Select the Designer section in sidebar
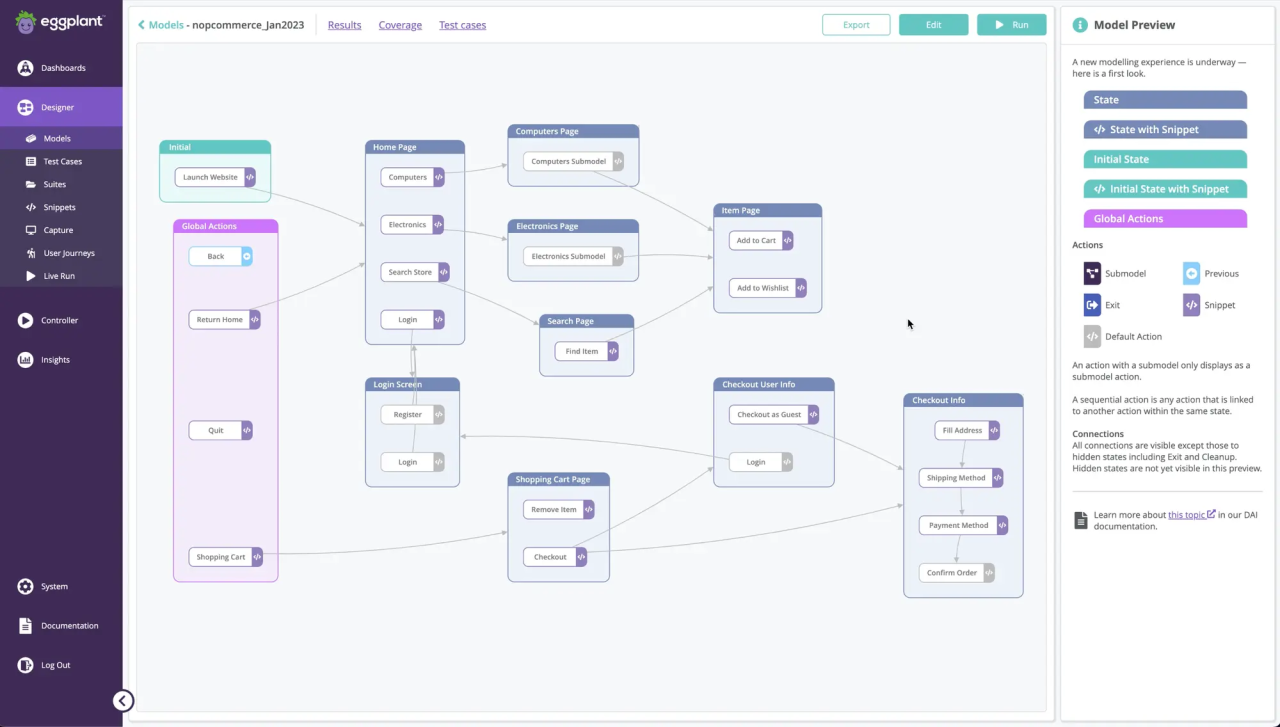Viewport: 1280px width, 727px height. [x=61, y=107]
